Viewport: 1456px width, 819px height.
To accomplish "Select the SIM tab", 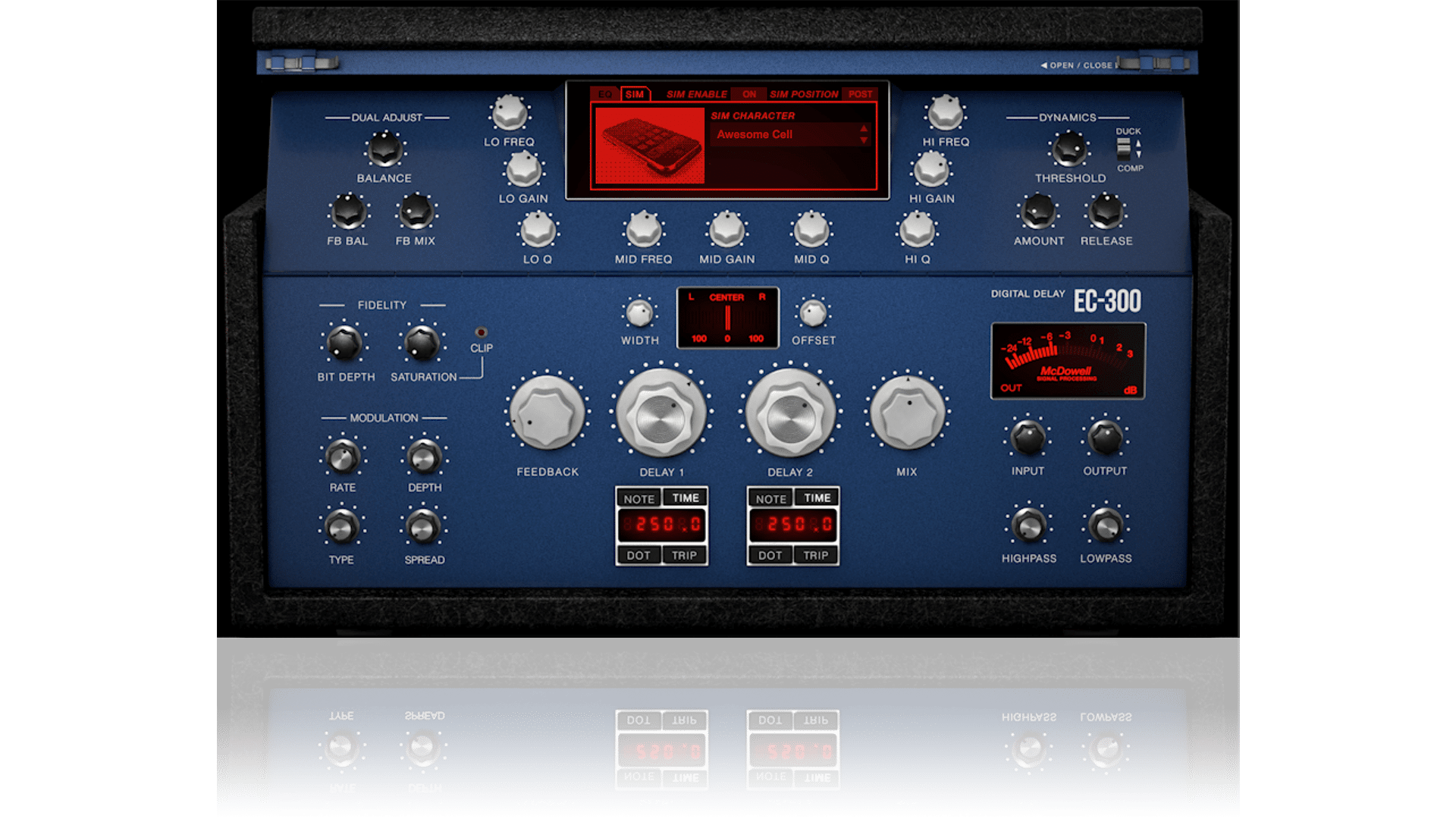I will click(635, 94).
